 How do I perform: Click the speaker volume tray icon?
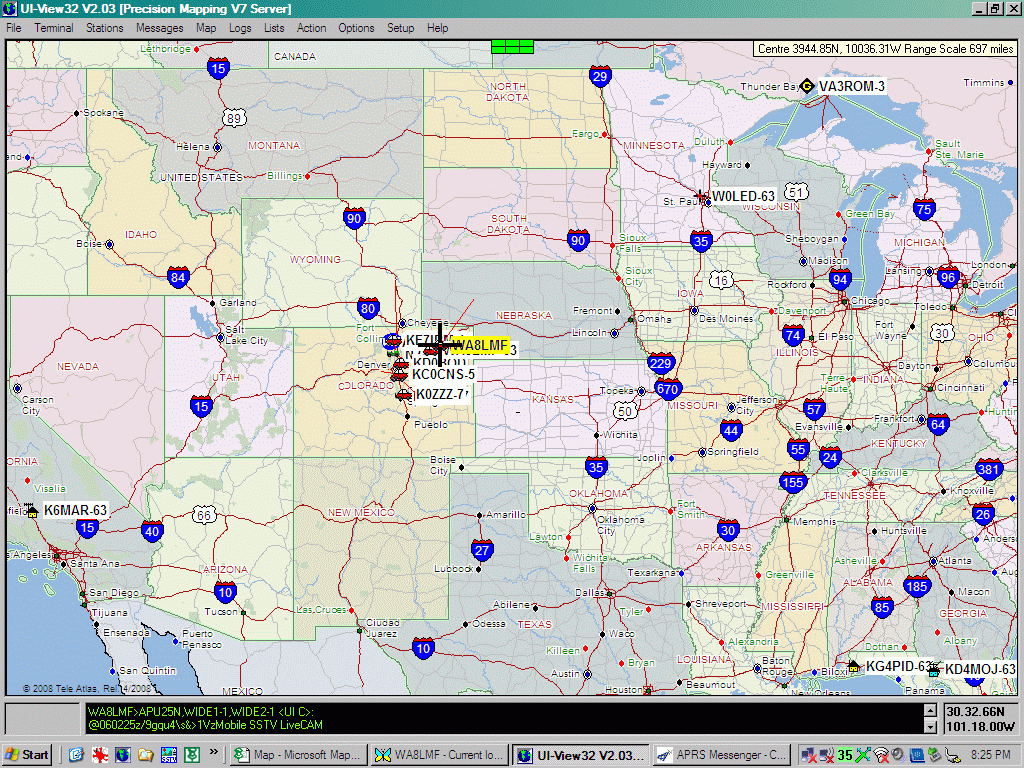pyautogui.click(x=898, y=755)
